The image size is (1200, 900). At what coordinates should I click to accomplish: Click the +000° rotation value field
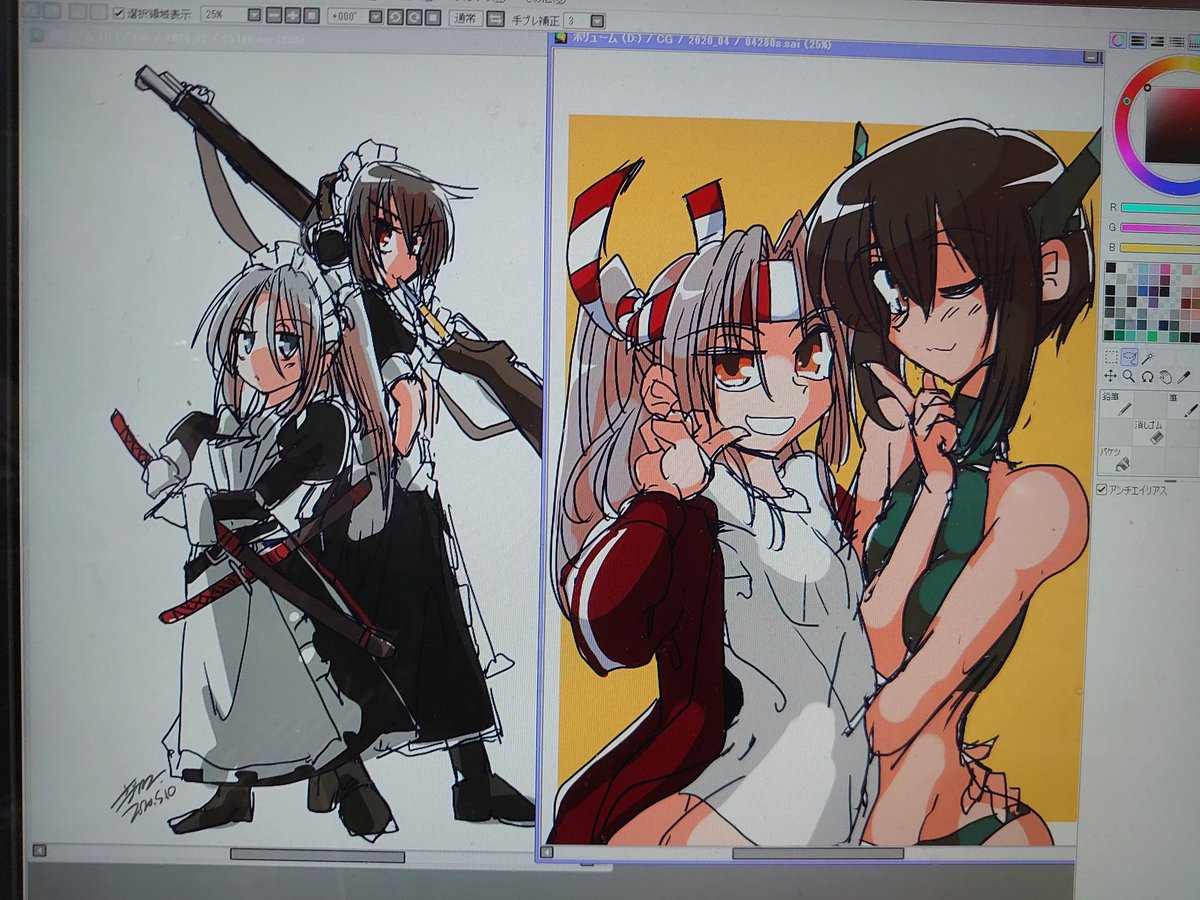[349, 16]
